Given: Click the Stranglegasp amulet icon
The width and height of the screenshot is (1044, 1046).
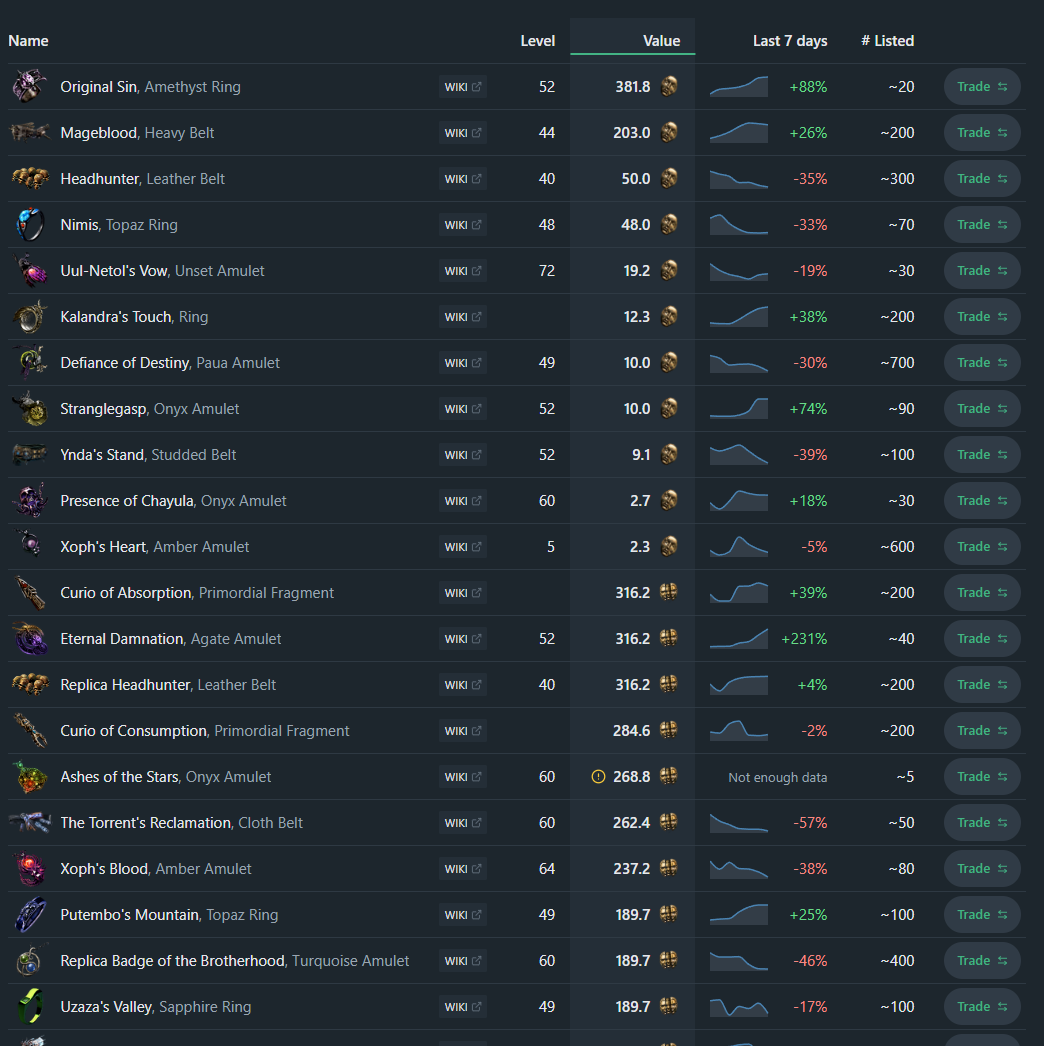Looking at the screenshot, I should (x=30, y=409).
